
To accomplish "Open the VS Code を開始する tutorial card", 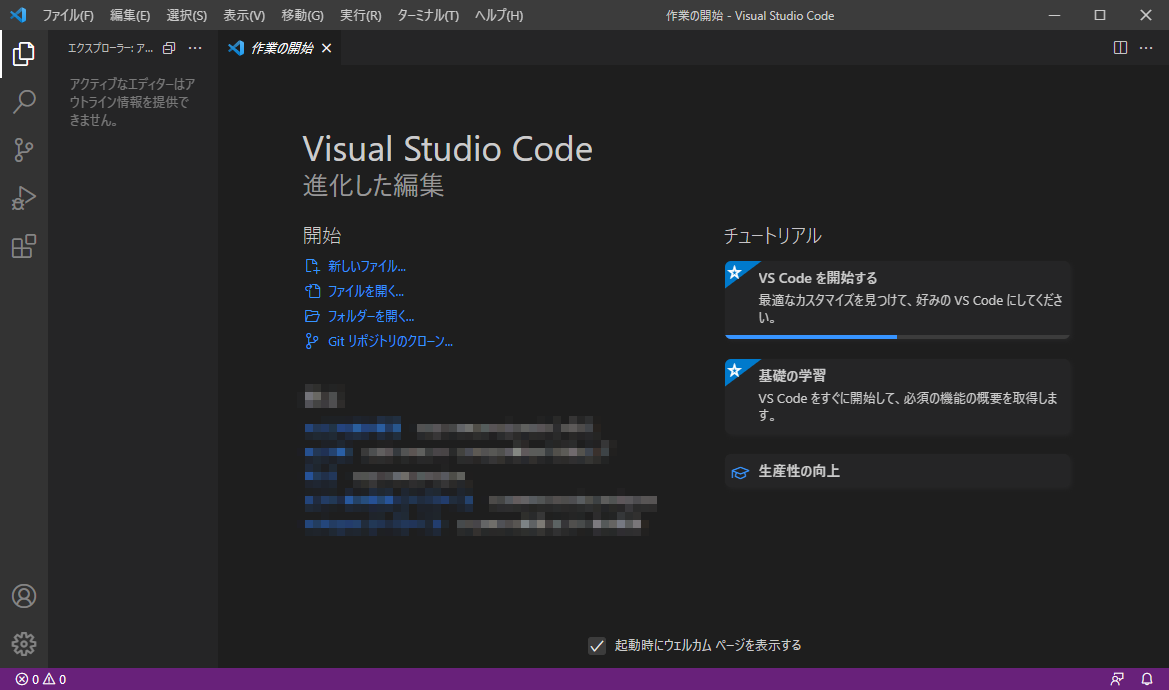I will click(898, 300).
